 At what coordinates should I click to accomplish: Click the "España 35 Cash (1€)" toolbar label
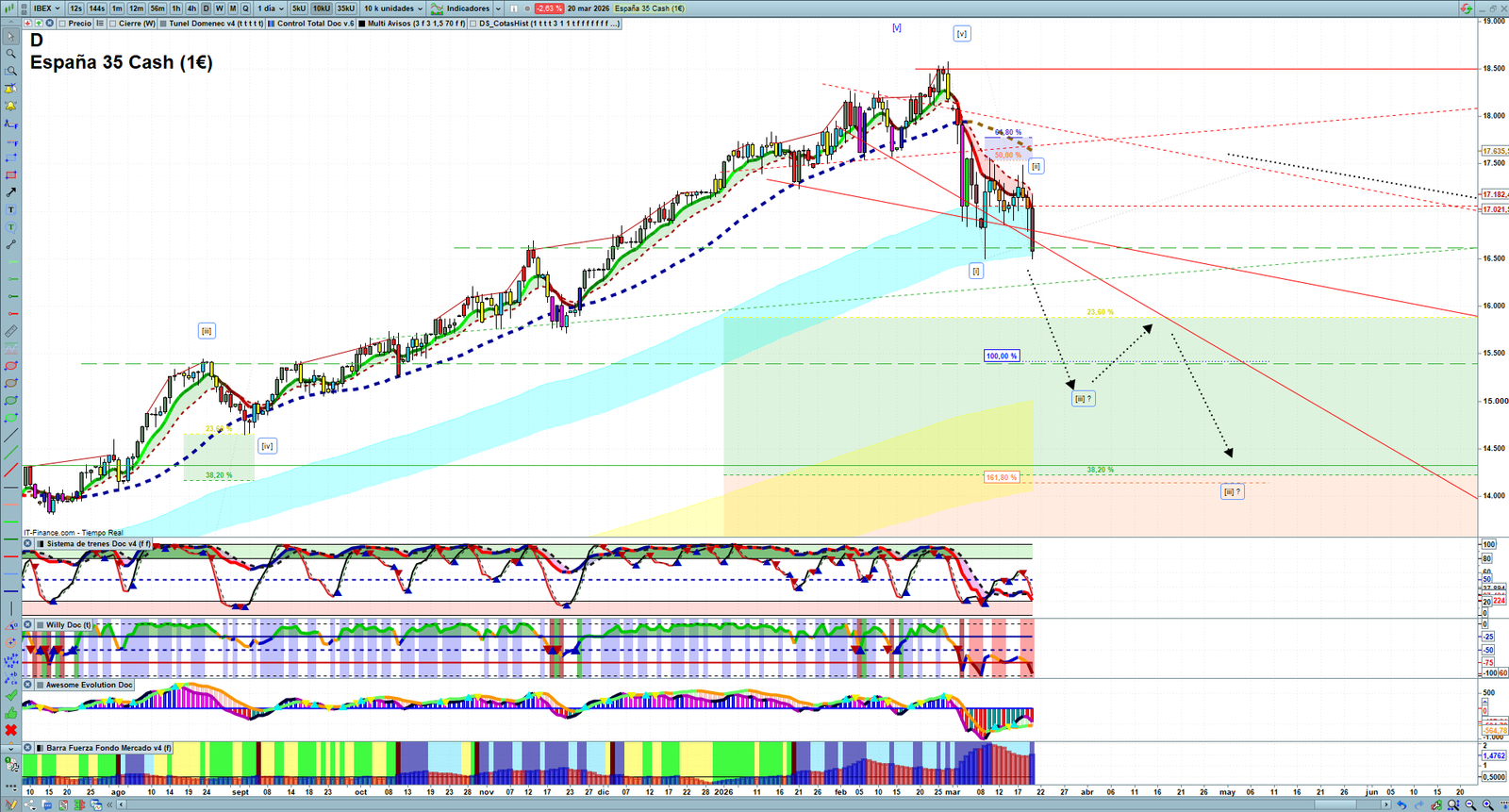coord(650,8)
